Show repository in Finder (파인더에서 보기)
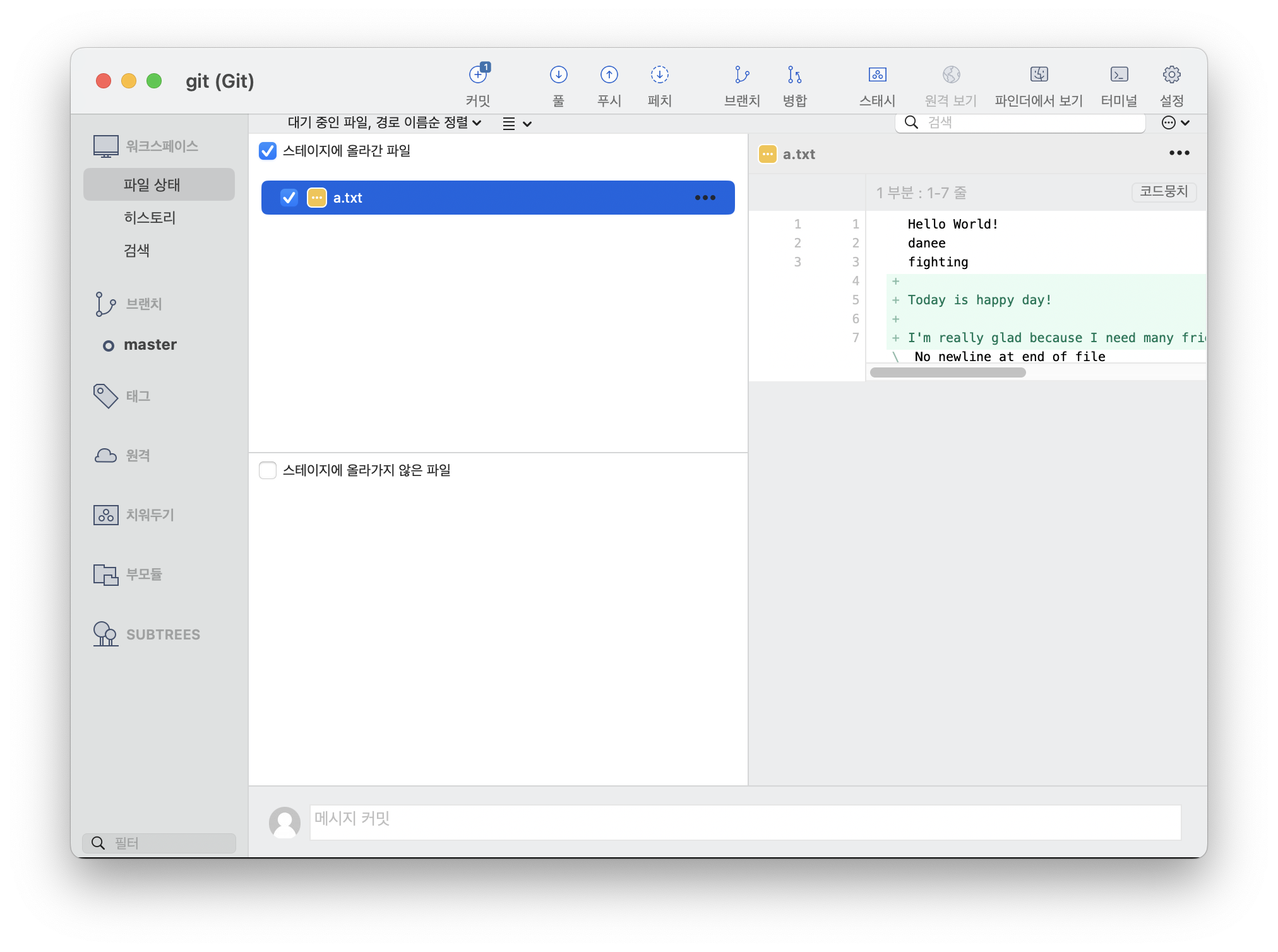This screenshot has height=952, width=1278. [1039, 75]
